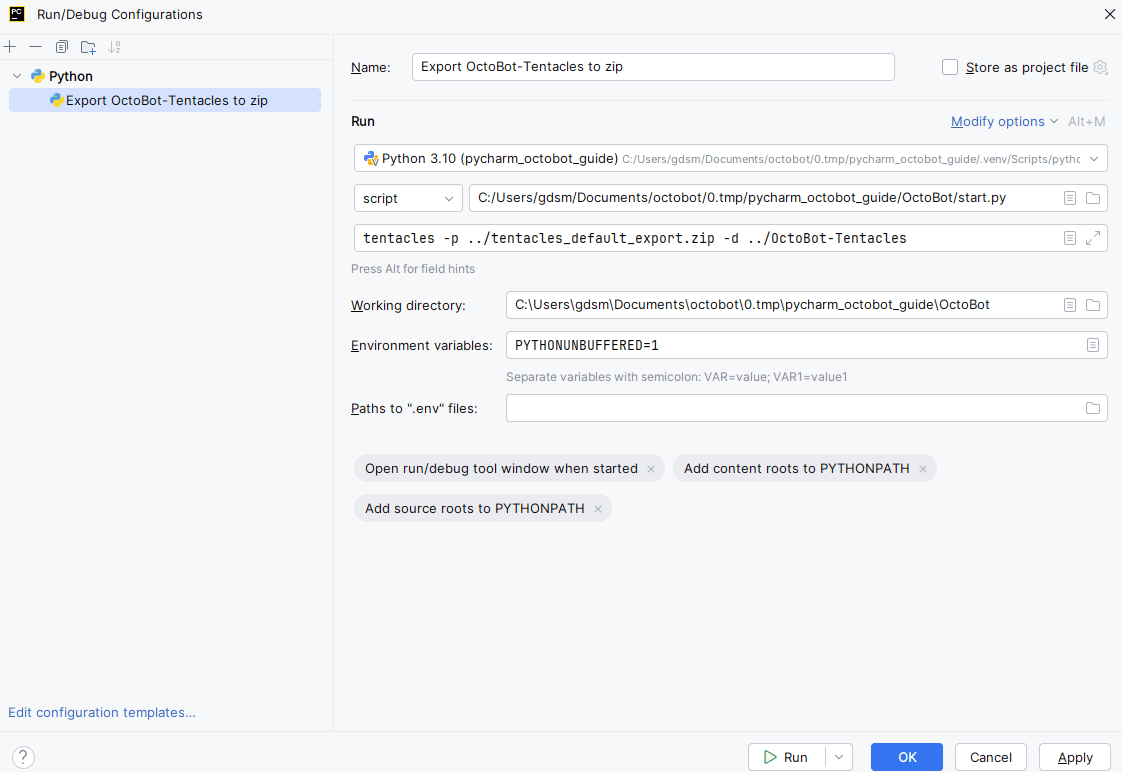Click the OK button
1122x772 pixels.
pyautogui.click(x=907, y=757)
